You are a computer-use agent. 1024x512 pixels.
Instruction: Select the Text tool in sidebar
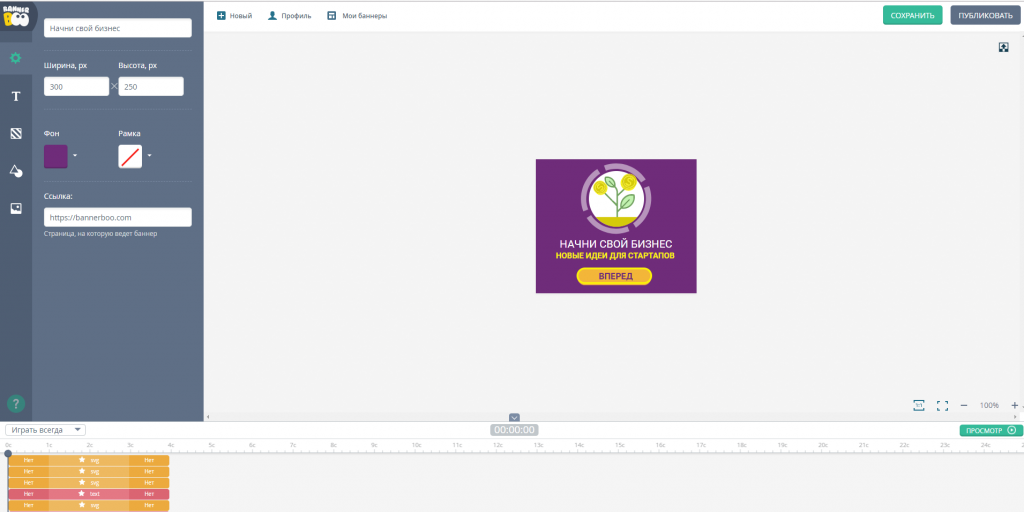(x=16, y=96)
